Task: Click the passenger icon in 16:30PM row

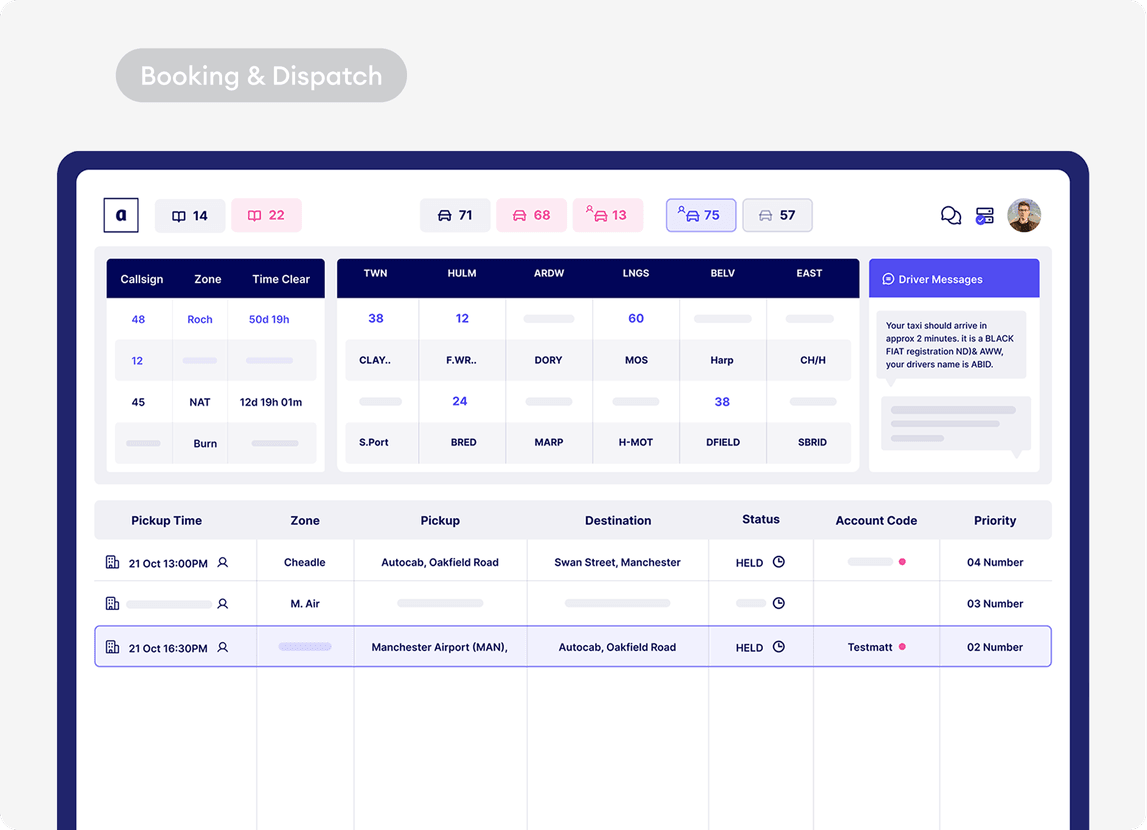Action: coord(223,647)
